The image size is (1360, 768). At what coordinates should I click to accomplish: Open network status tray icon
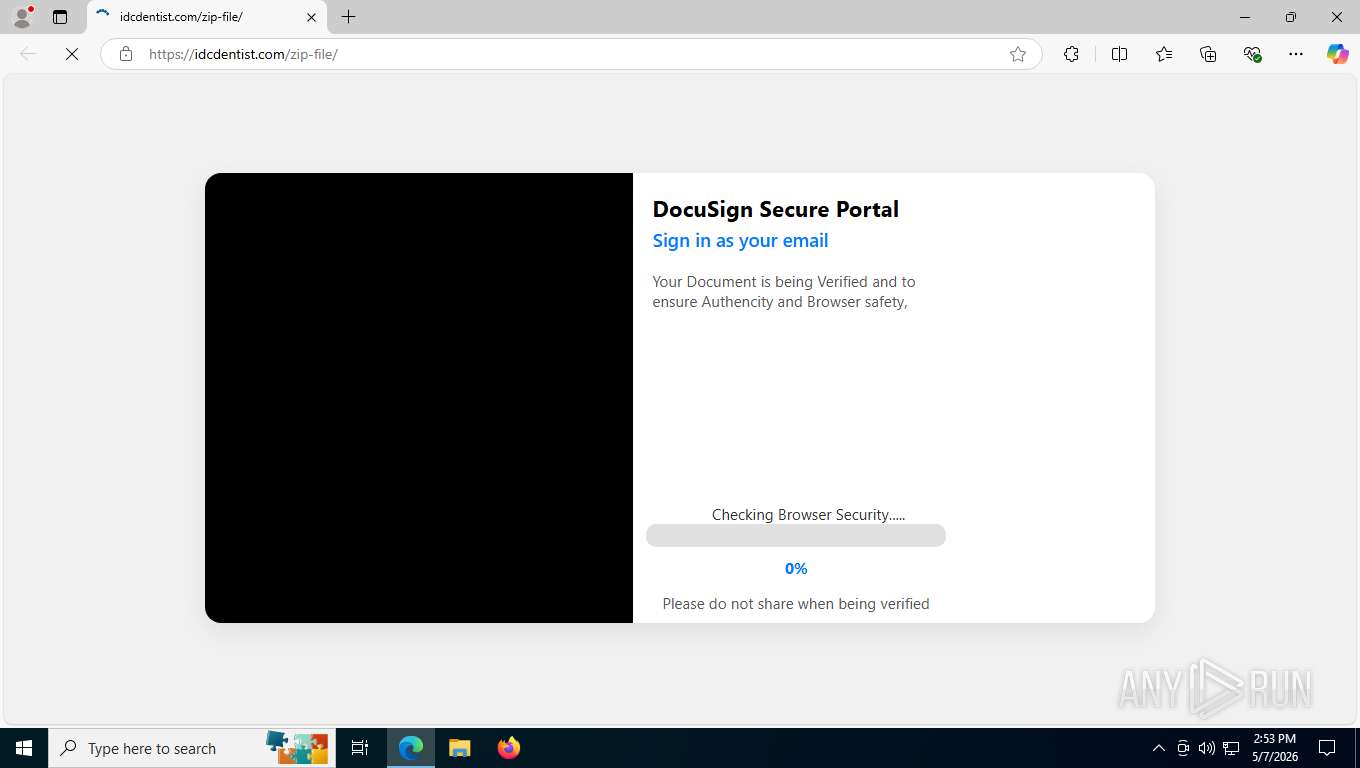tap(1231, 748)
